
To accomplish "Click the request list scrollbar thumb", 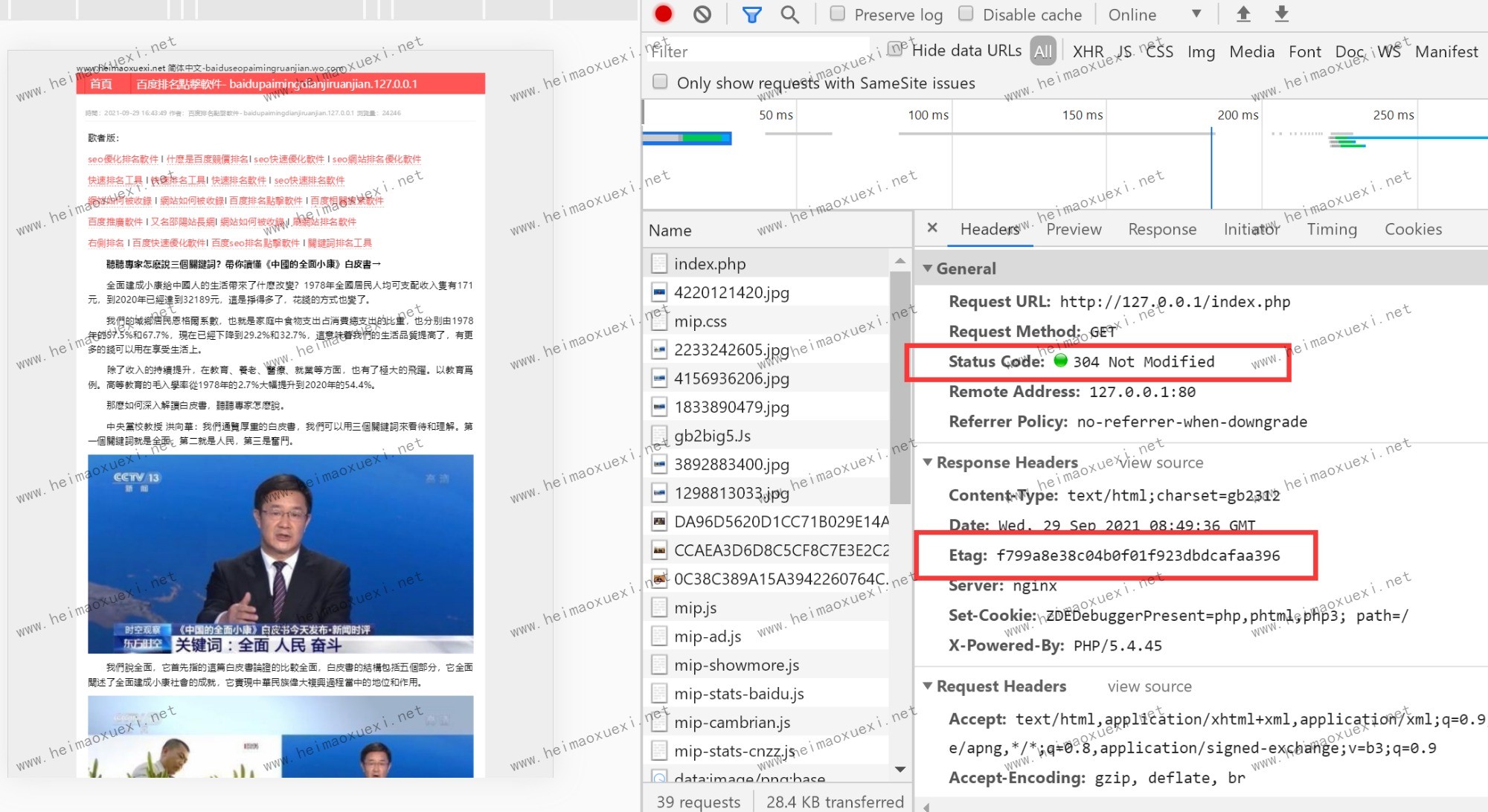I will 900,387.
